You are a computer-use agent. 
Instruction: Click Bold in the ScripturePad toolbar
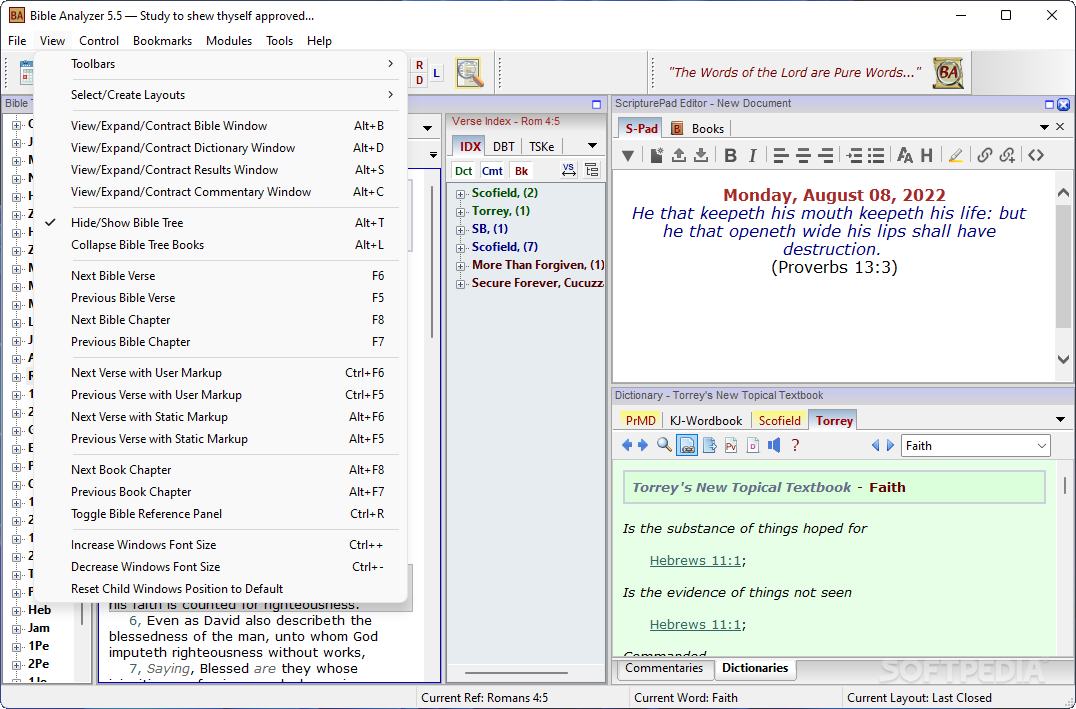point(730,156)
